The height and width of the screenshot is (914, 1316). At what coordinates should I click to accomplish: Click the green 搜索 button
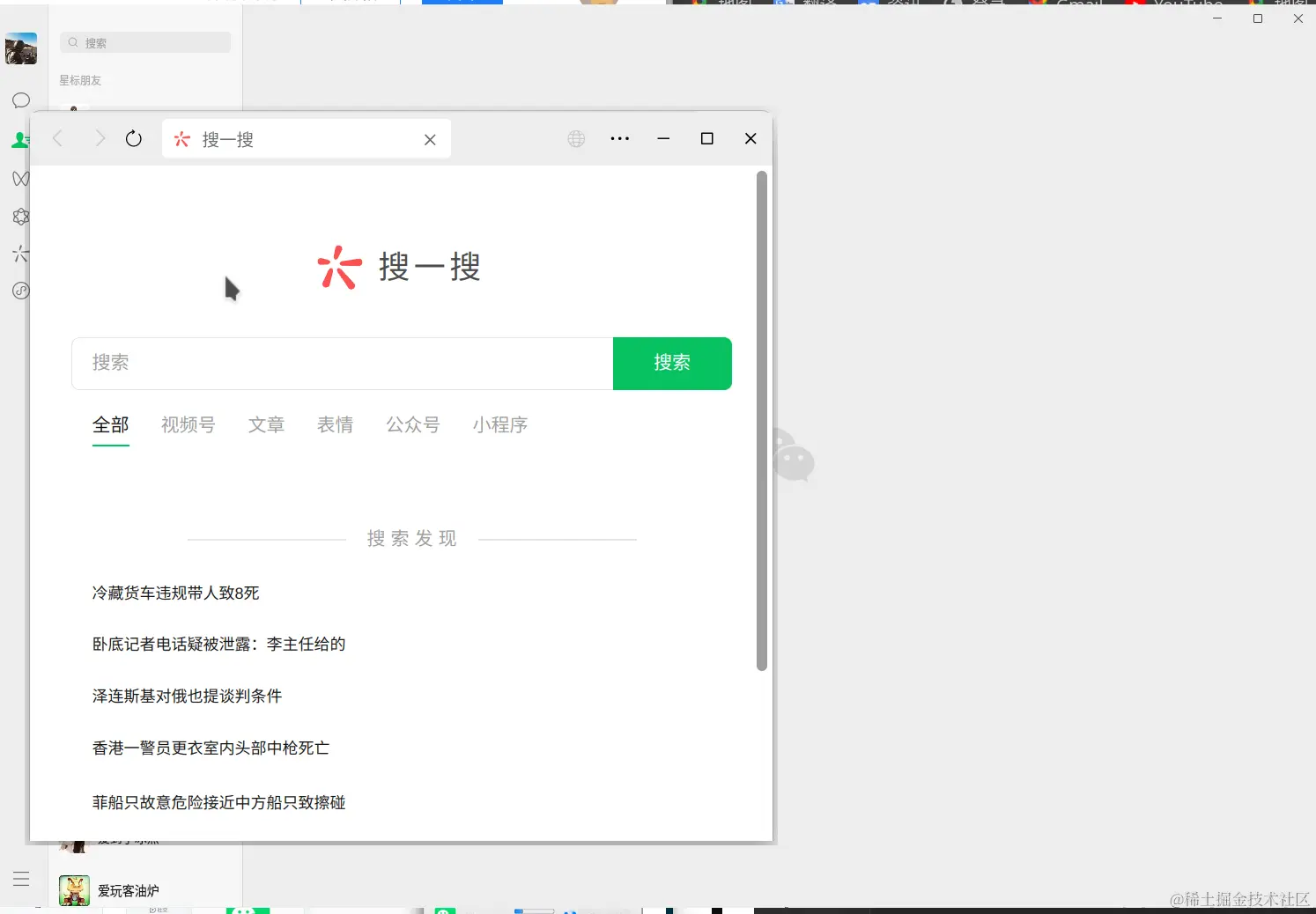click(672, 363)
